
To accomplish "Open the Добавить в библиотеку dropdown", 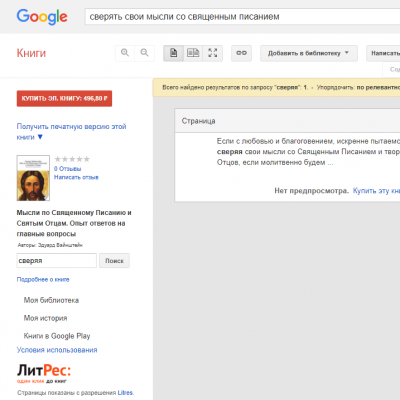I will [x=309, y=53].
